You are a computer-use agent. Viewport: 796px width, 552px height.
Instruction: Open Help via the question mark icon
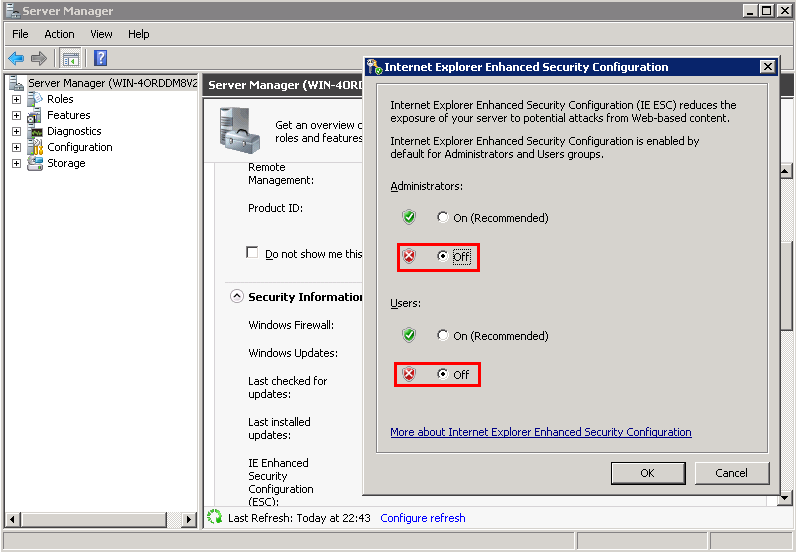[x=100, y=58]
